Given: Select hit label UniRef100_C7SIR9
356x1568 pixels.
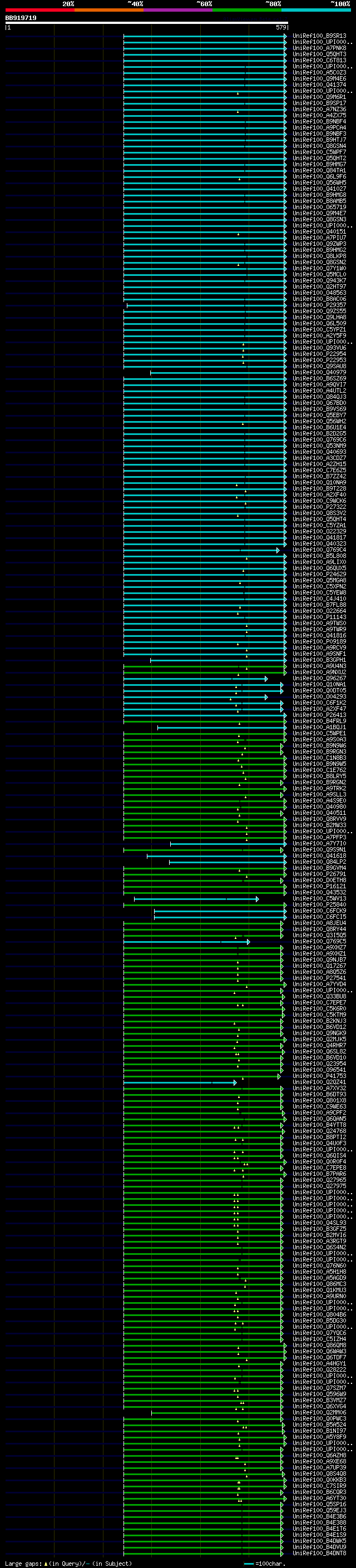Looking at the screenshot, I should pyautogui.click(x=319, y=1486).
